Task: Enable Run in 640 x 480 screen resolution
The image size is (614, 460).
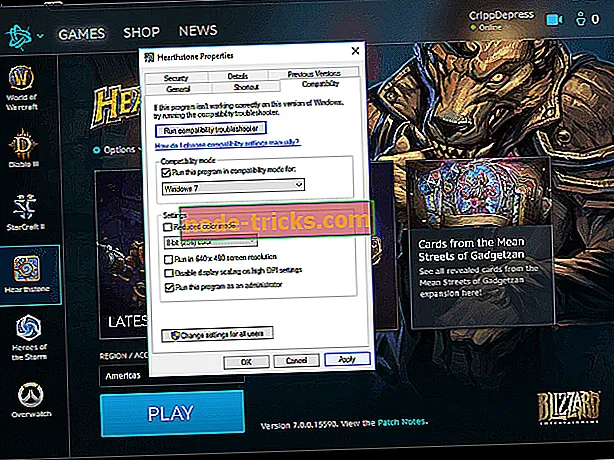Action: coord(168,259)
